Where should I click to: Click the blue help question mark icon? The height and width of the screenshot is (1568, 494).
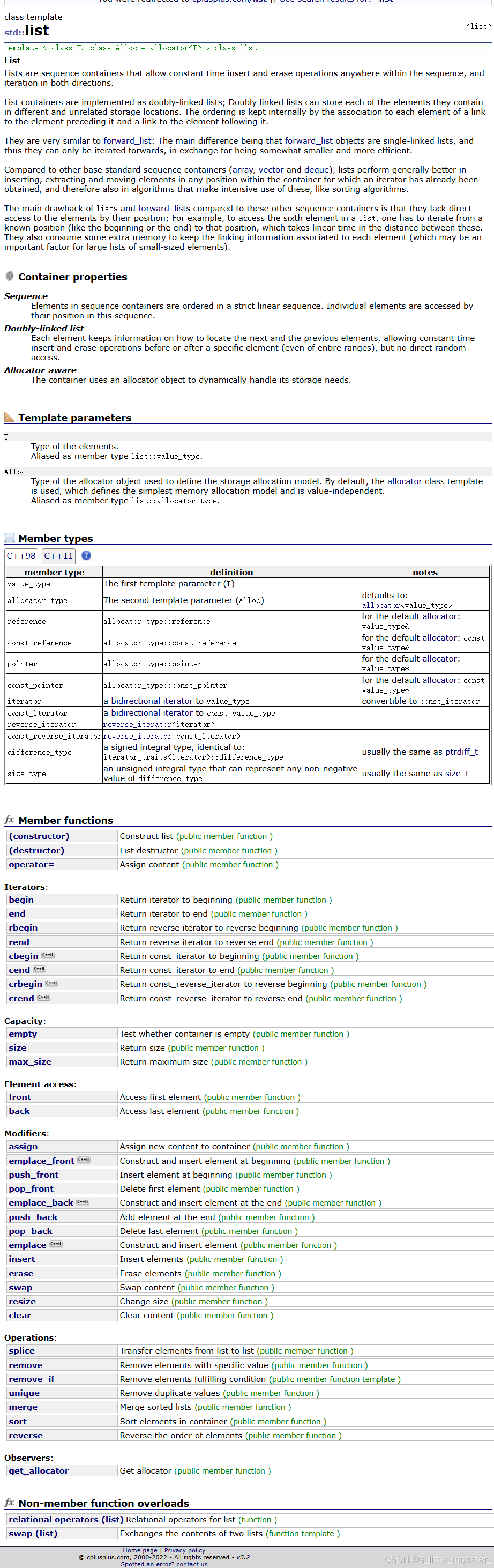tap(86, 555)
